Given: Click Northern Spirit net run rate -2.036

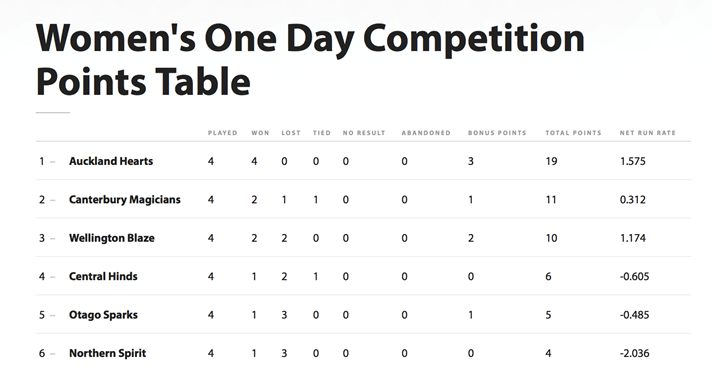Looking at the screenshot, I should tap(634, 353).
